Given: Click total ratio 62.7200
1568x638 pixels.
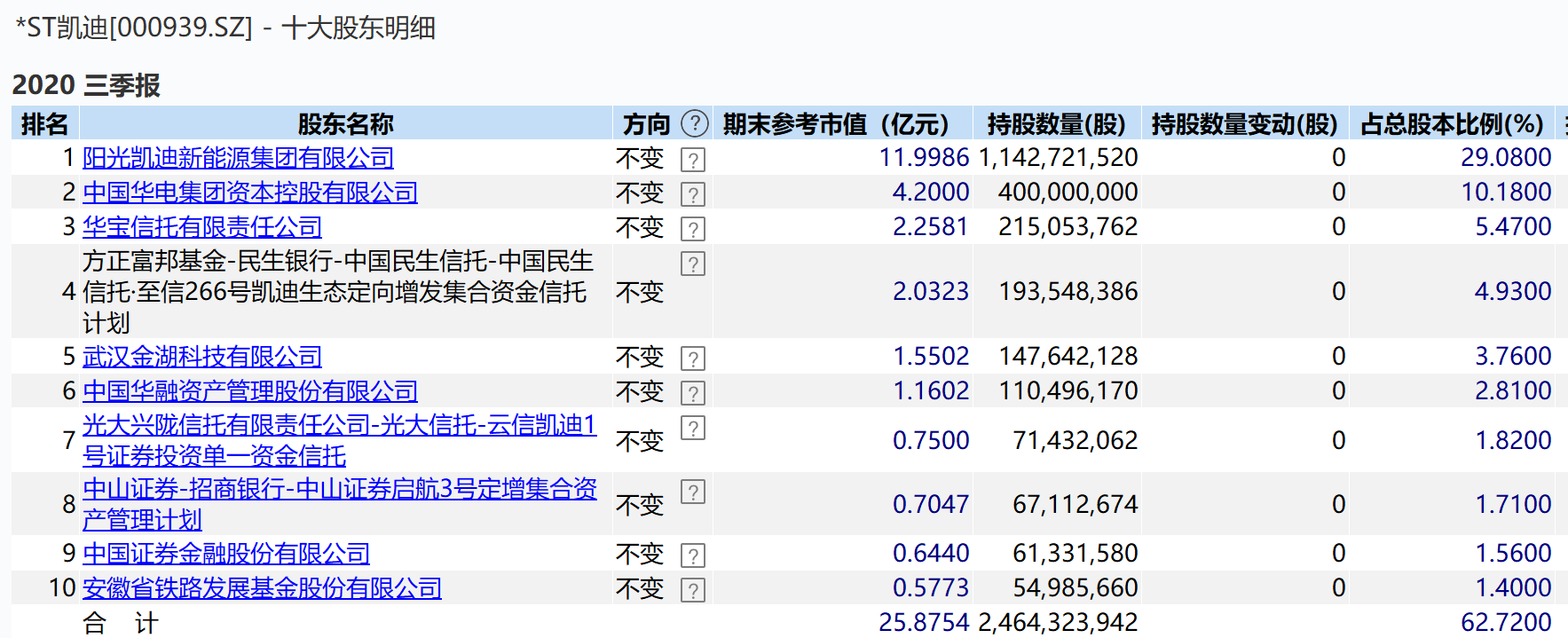Looking at the screenshot, I should point(1506,623).
